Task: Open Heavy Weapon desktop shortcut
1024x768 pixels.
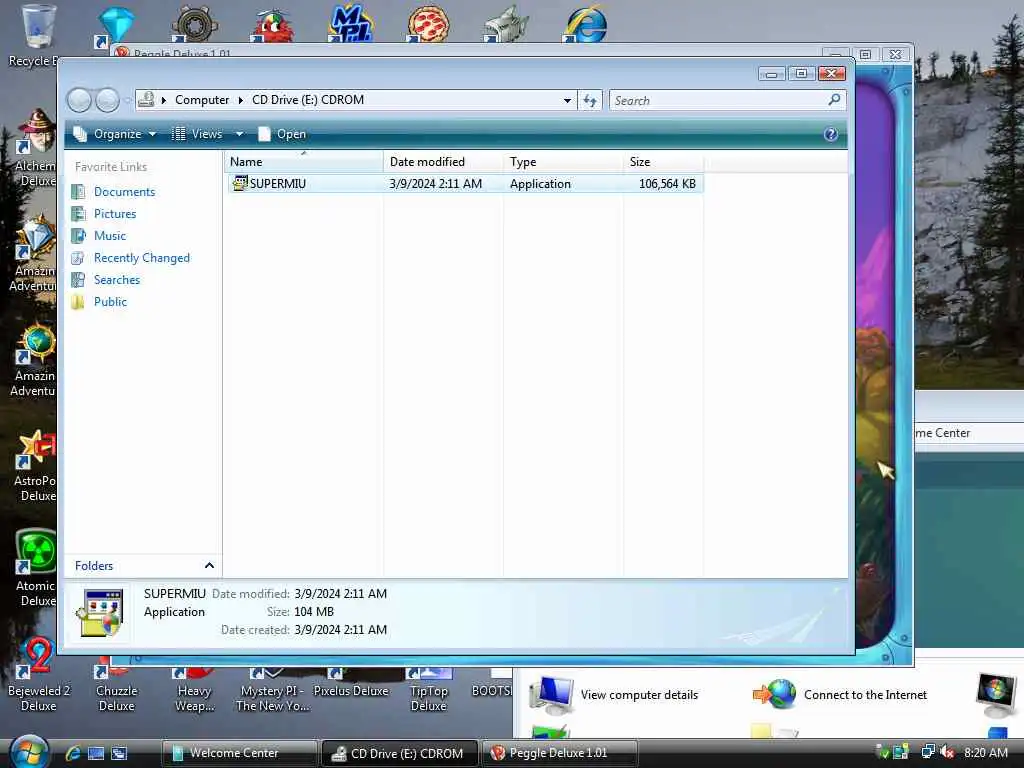Action: coord(194,690)
